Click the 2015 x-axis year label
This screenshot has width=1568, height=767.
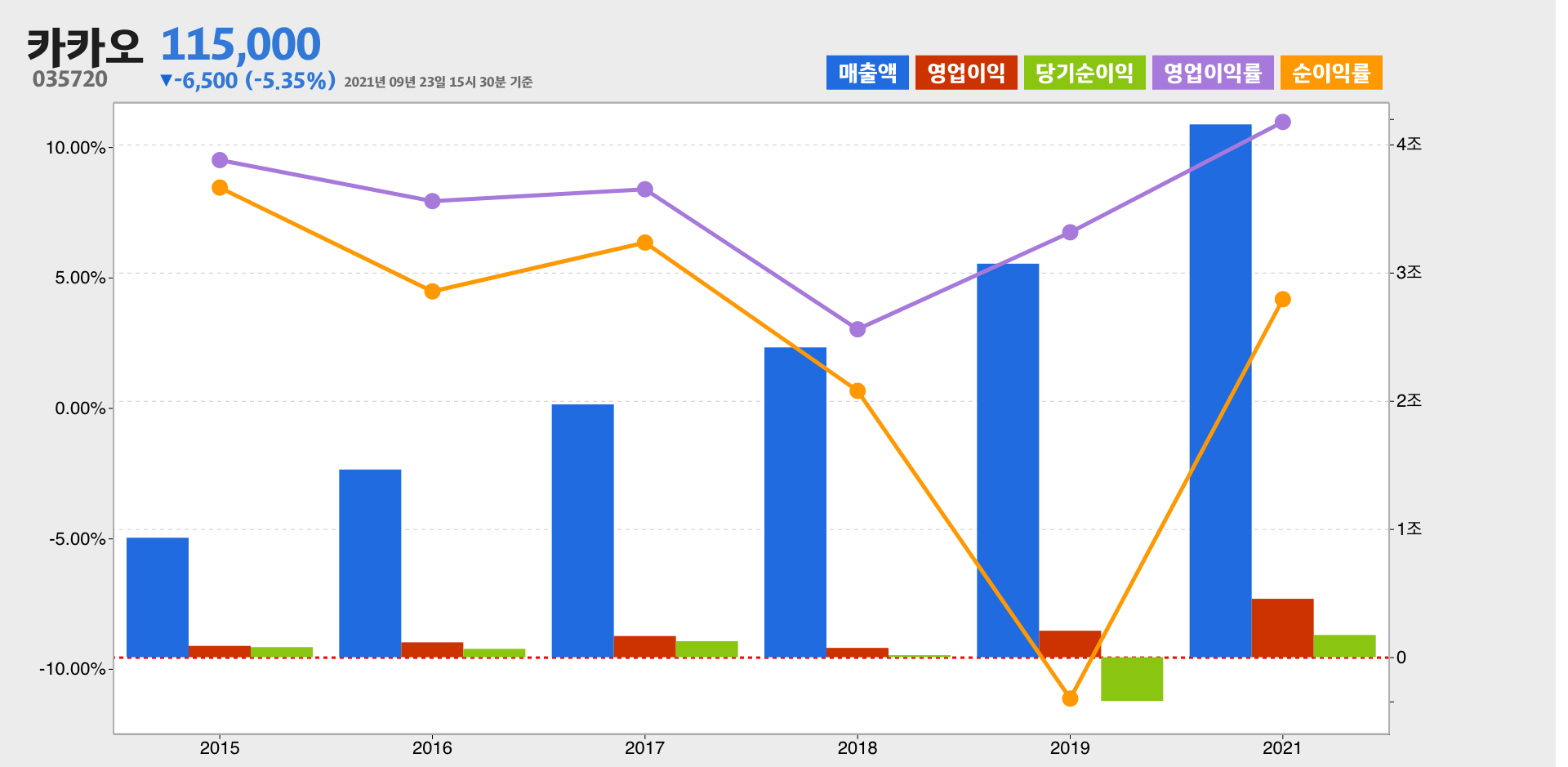pos(220,748)
